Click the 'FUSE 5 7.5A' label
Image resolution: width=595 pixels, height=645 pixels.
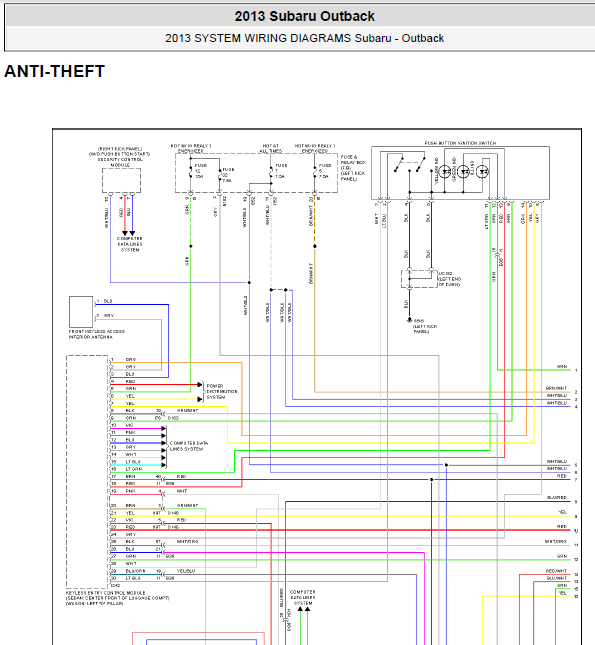click(325, 171)
